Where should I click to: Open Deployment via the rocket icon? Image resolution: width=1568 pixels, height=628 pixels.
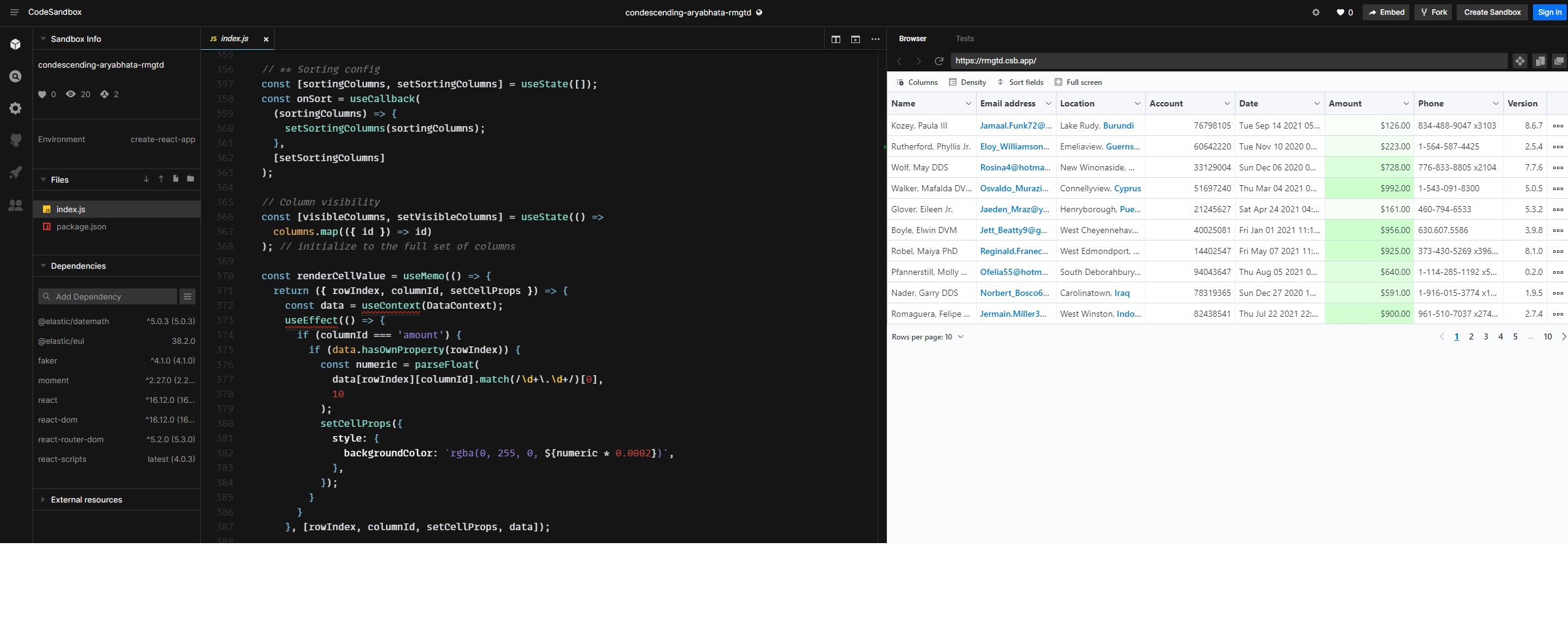tap(15, 172)
